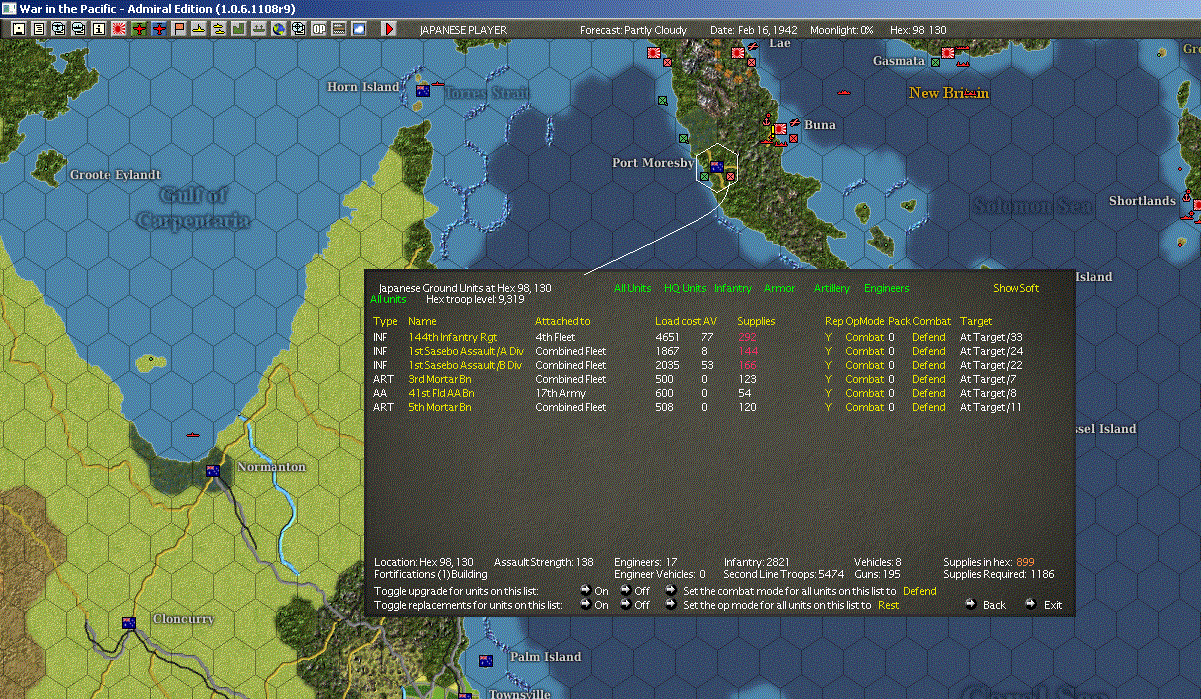This screenshot has height=699, width=1201.
Task: Change op mode 'Rest' for all units
Action: pyautogui.click(x=889, y=605)
